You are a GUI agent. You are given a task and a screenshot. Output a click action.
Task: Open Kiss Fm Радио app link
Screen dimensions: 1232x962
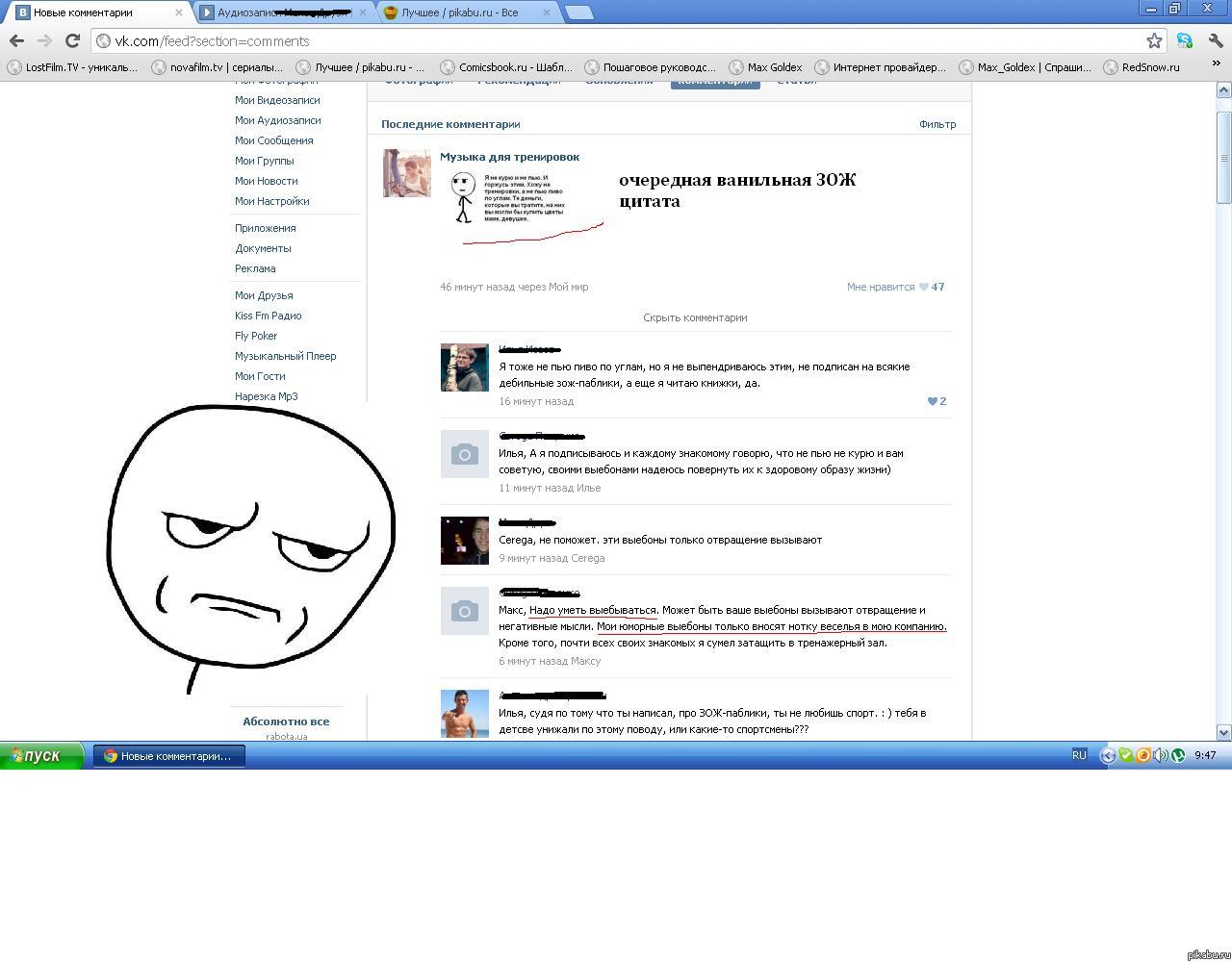(269, 316)
